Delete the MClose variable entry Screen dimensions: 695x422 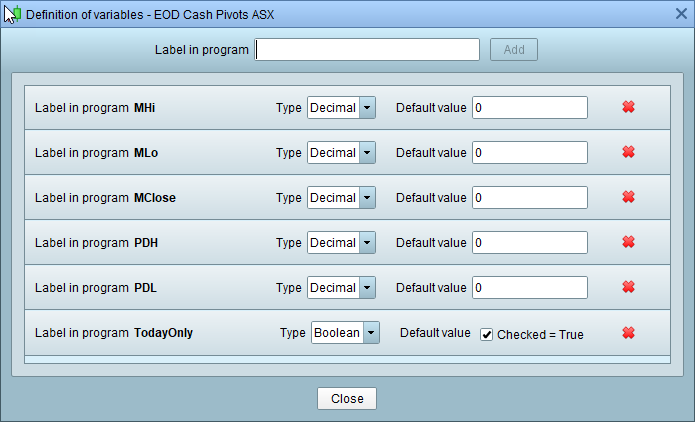coord(629,197)
